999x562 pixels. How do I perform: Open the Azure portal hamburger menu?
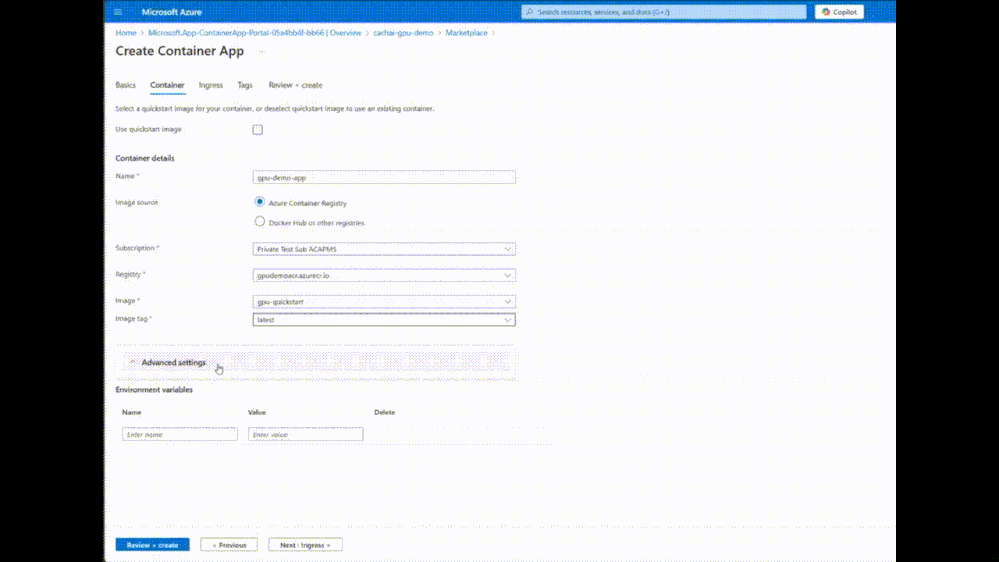[118, 11]
